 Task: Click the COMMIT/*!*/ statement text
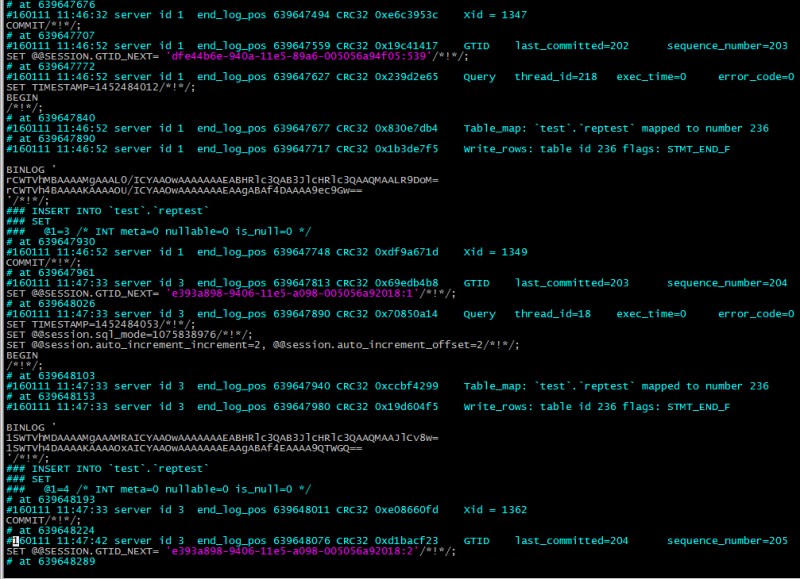click(25, 25)
